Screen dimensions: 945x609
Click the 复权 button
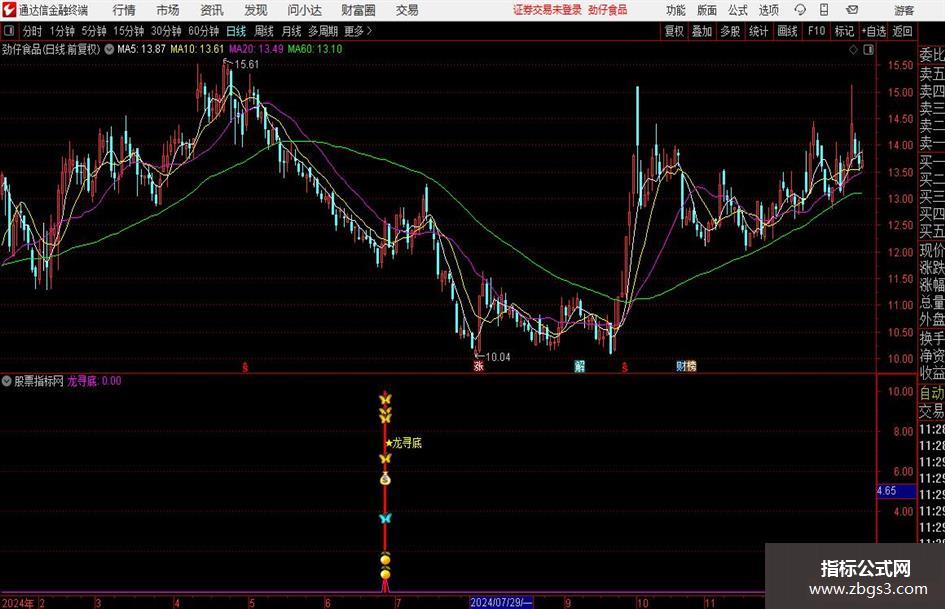pos(674,31)
